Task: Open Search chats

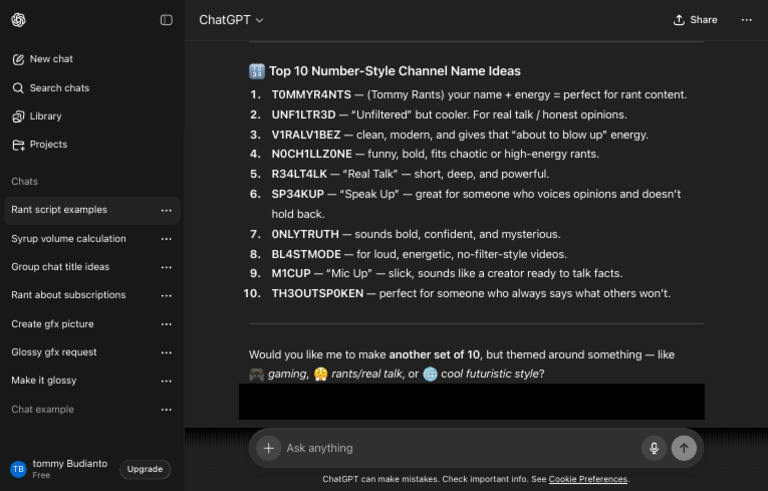Action: pyautogui.click(x=59, y=88)
